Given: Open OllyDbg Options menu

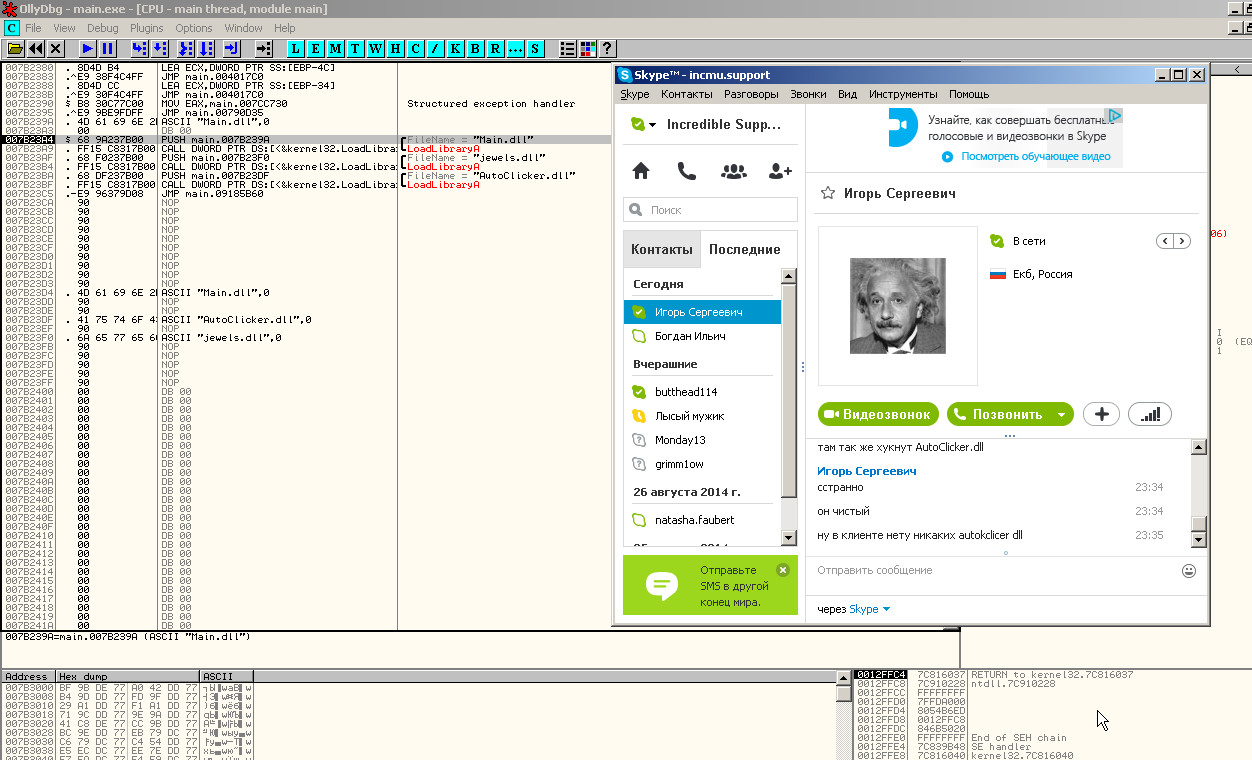Looking at the screenshot, I should (x=194, y=28).
